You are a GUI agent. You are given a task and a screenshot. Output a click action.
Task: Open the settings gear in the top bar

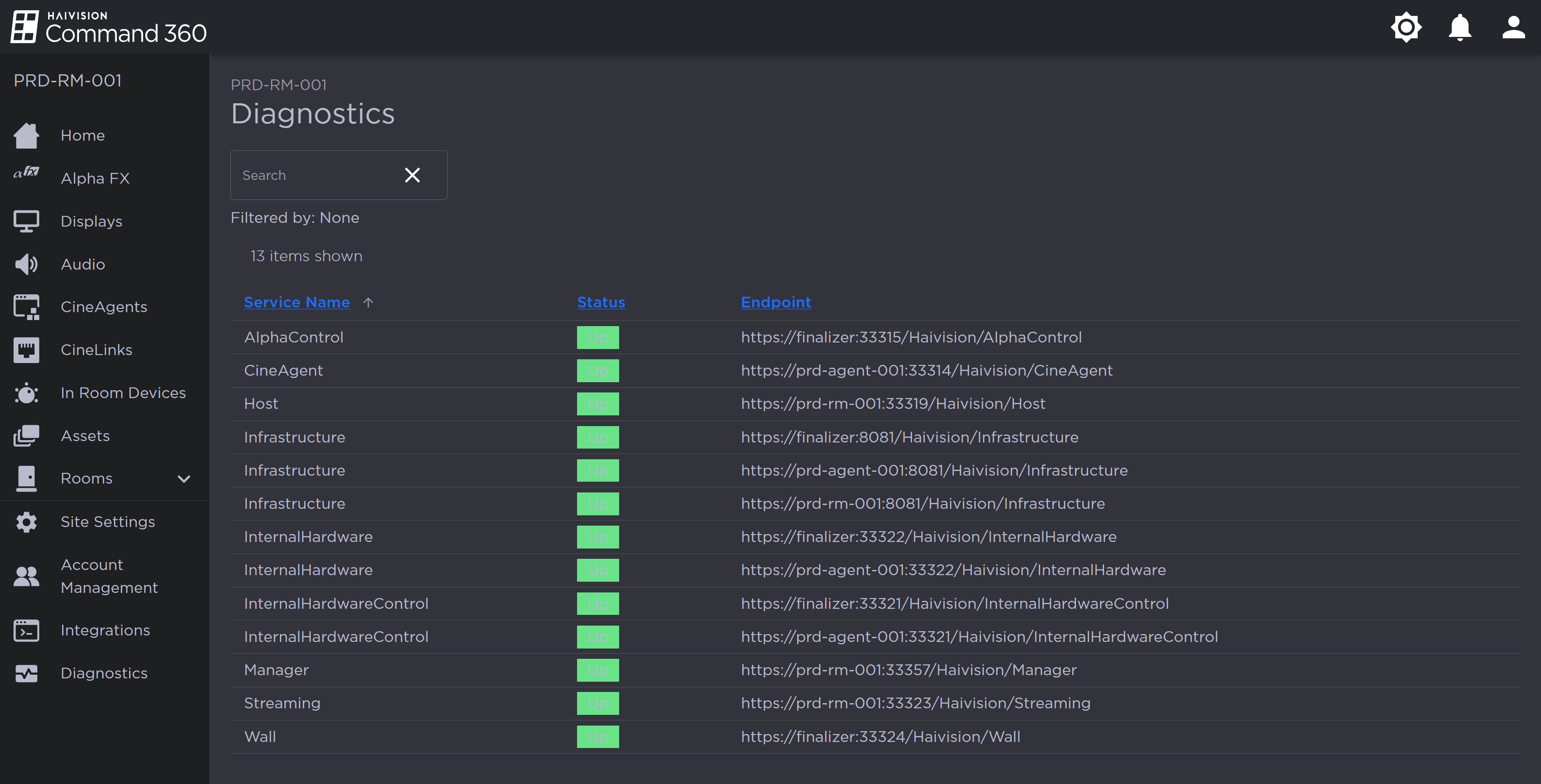(1406, 27)
